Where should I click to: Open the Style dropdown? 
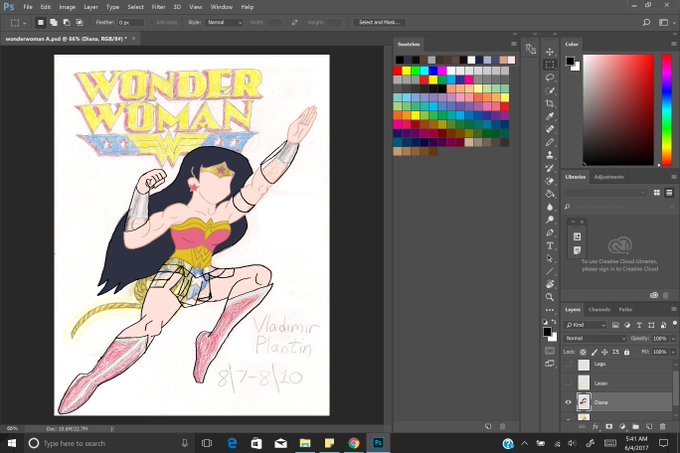[x=224, y=22]
